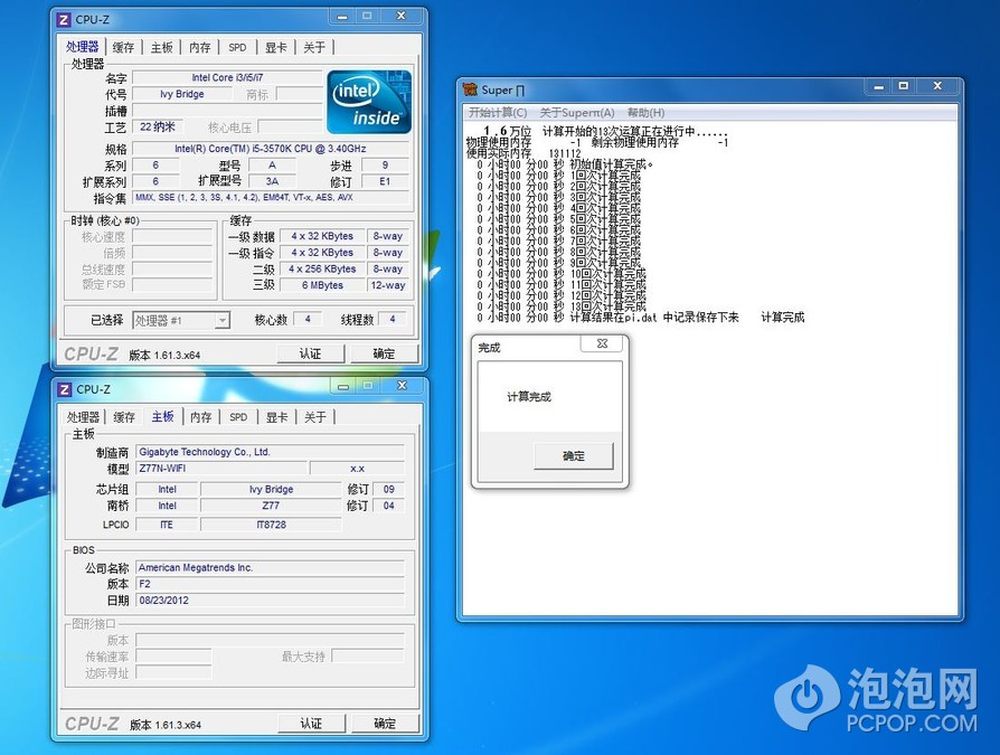This screenshot has width=1000, height=755.
Task: Confirm the 计算完成 dialog with 确定
Action: click(x=573, y=456)
